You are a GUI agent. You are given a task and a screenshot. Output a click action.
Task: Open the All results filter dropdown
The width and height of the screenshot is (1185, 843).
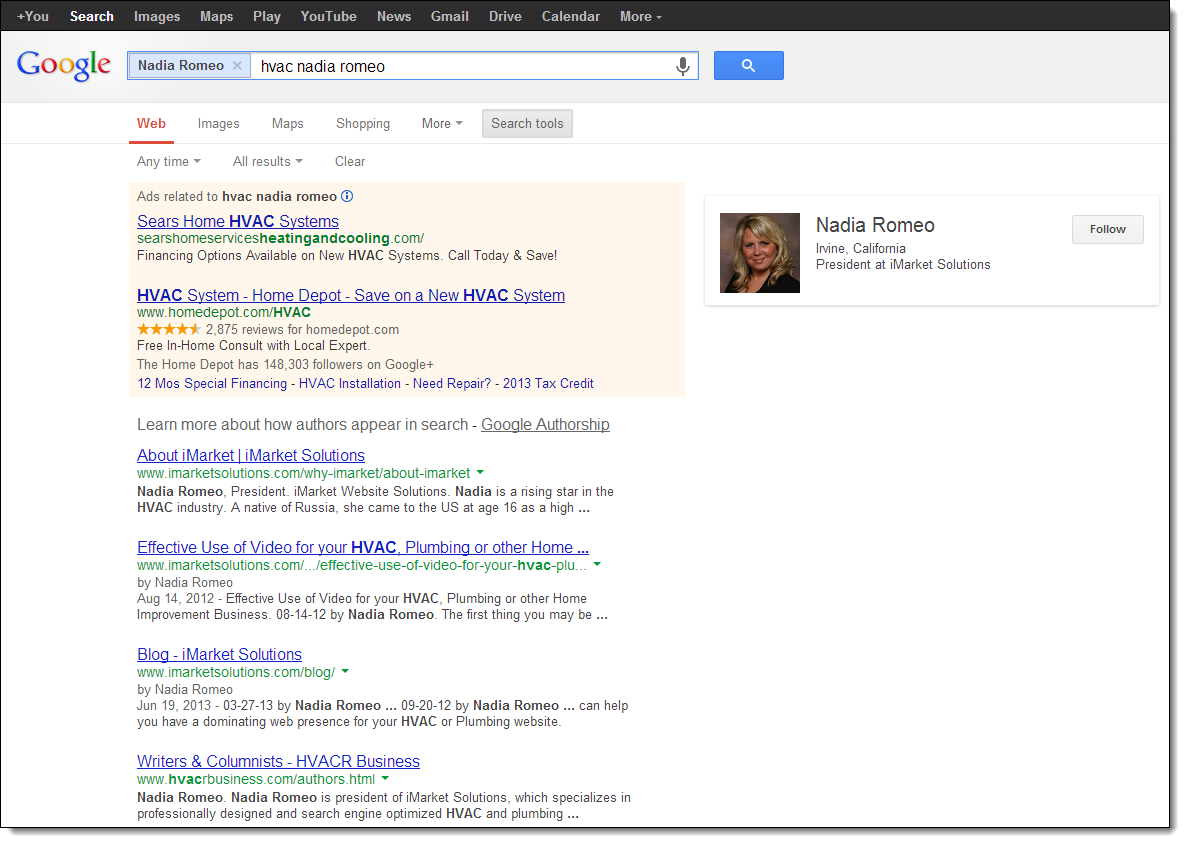click(268, 162)
